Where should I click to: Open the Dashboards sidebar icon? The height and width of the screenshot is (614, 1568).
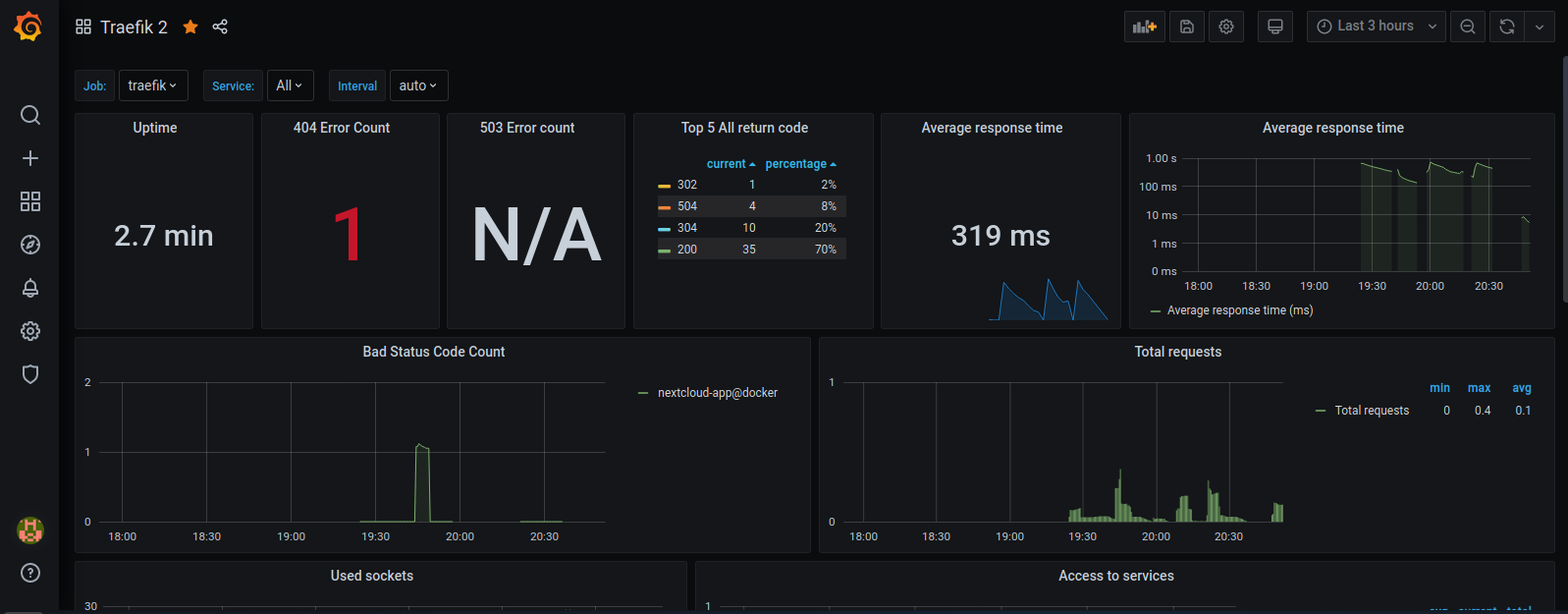pyautogui.click(x=30, y=201)
